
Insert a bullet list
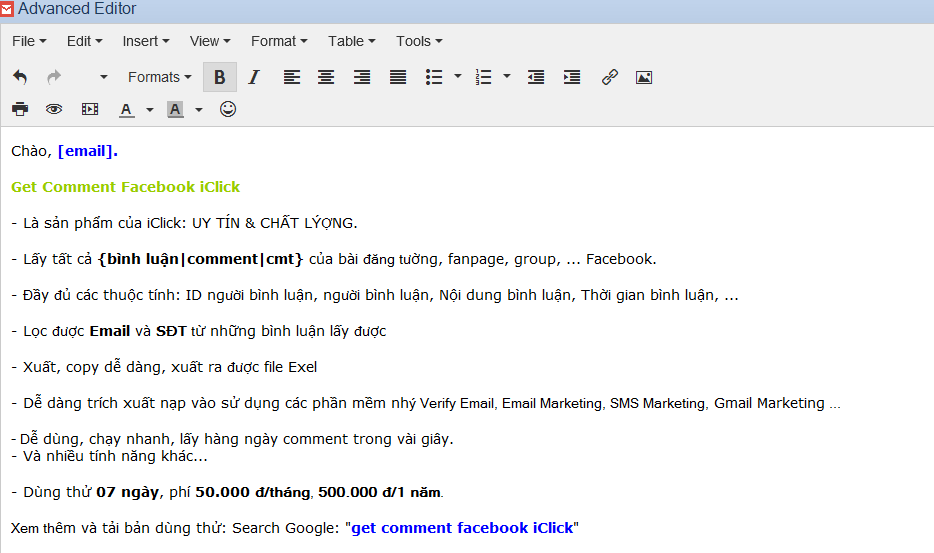point(434,77)
